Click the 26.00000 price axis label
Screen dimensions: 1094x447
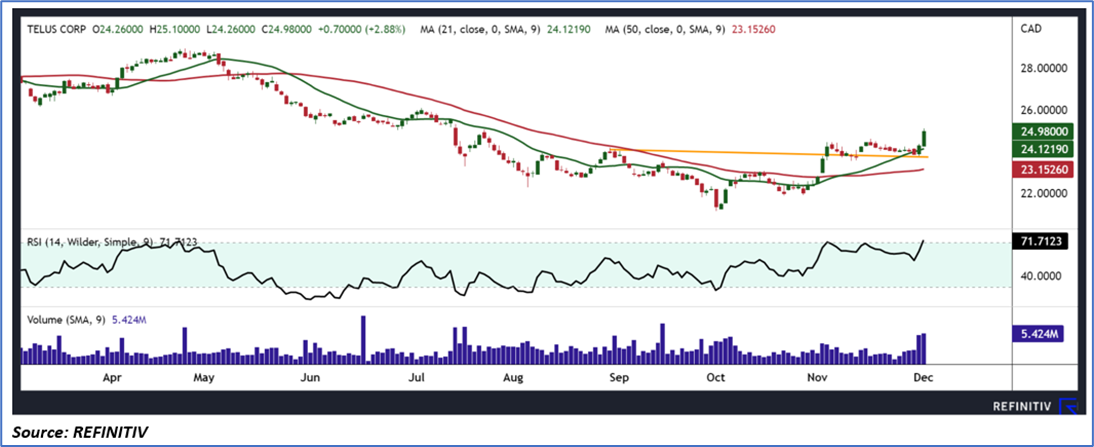(1046, 110)
